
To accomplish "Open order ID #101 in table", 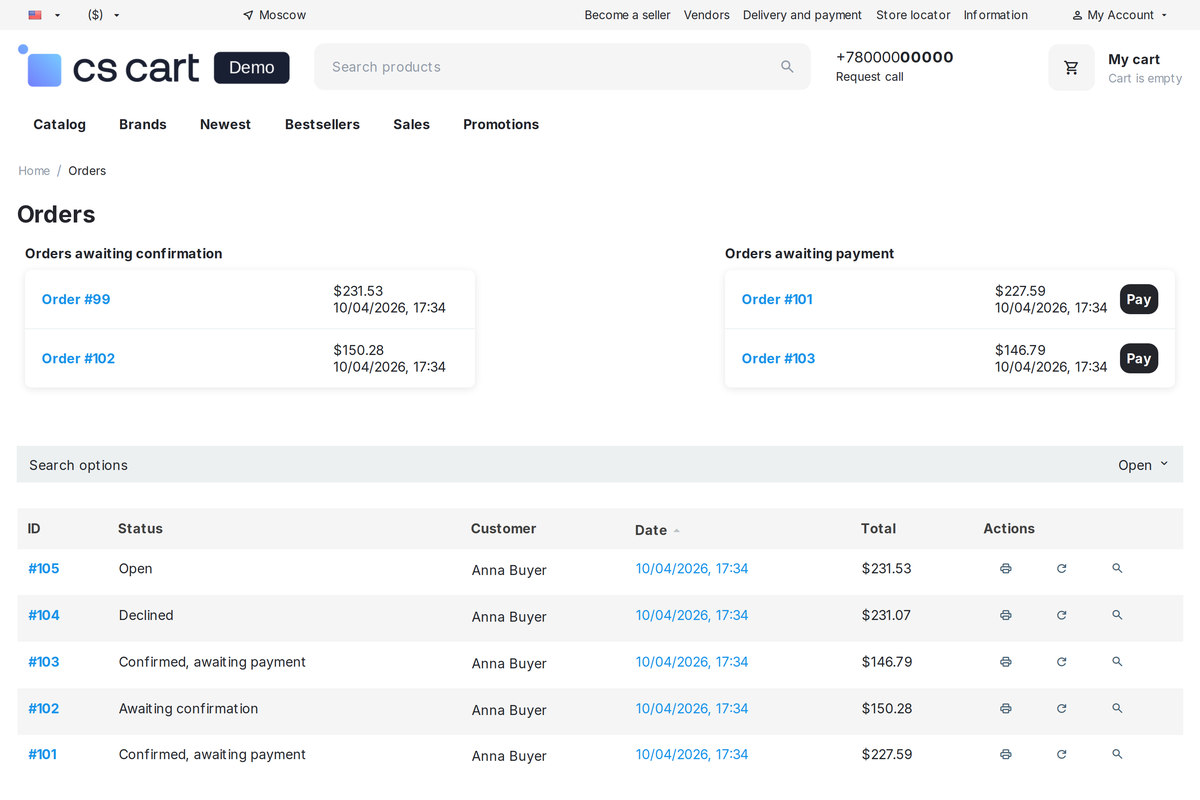I will [42, 755].
